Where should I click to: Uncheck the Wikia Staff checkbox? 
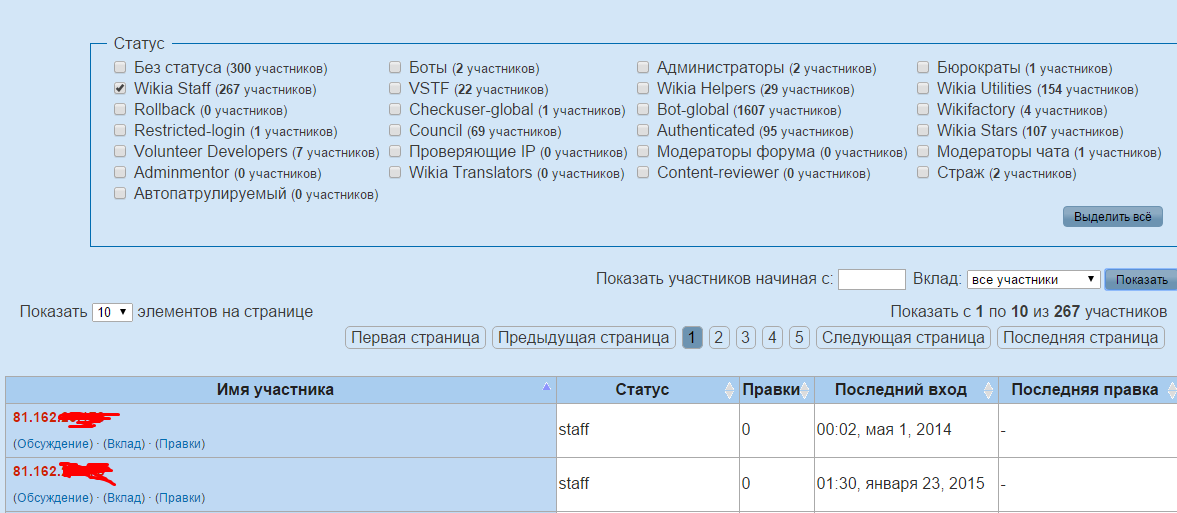tap(120, 89)
